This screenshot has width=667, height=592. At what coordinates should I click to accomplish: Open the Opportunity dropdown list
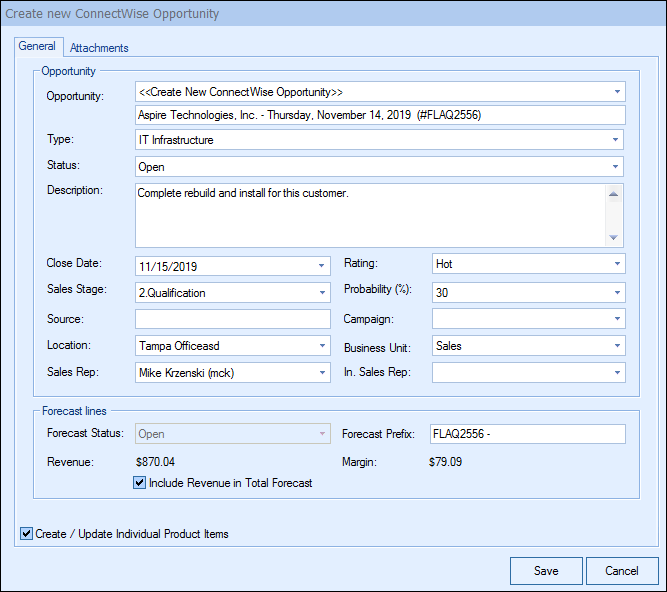pyautogui.click(x=617, y=92)
